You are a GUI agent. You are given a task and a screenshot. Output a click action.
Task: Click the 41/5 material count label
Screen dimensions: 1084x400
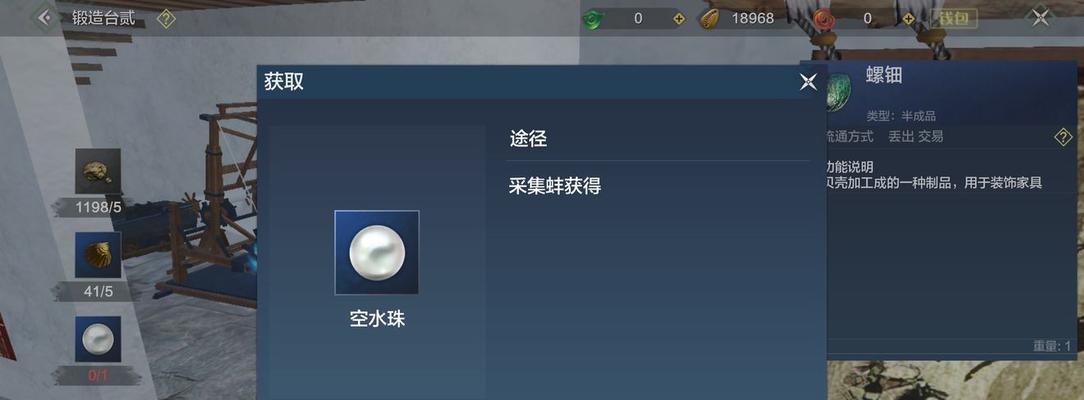98,292
